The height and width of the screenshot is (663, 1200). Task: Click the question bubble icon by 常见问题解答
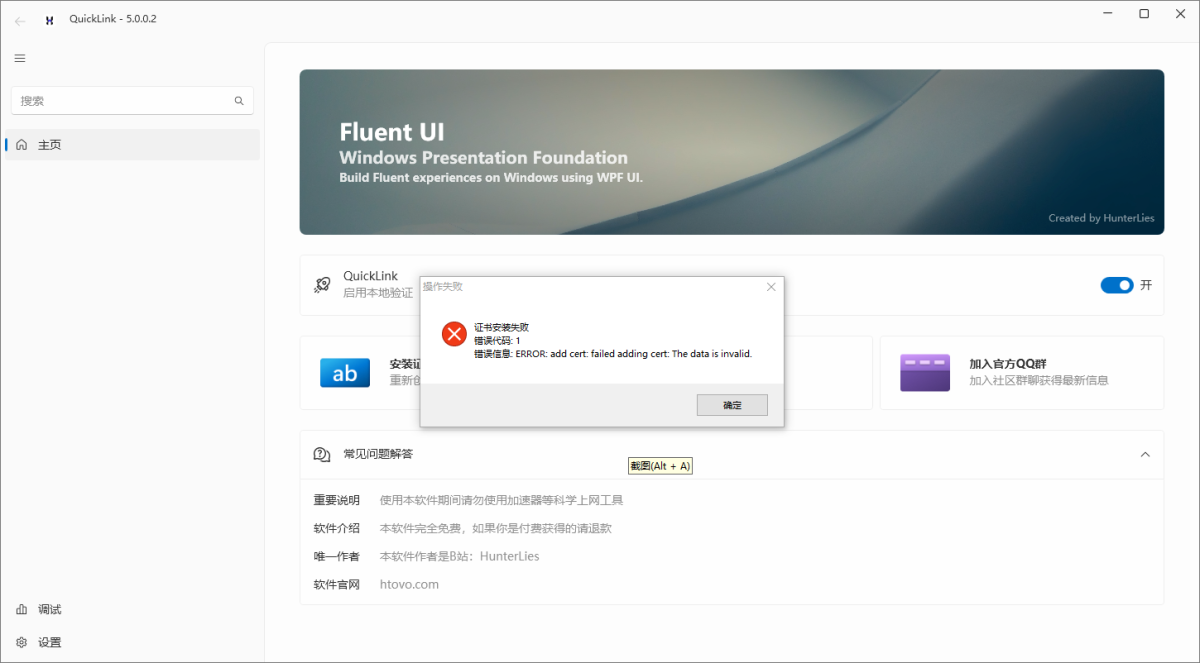tap(322, 454)
